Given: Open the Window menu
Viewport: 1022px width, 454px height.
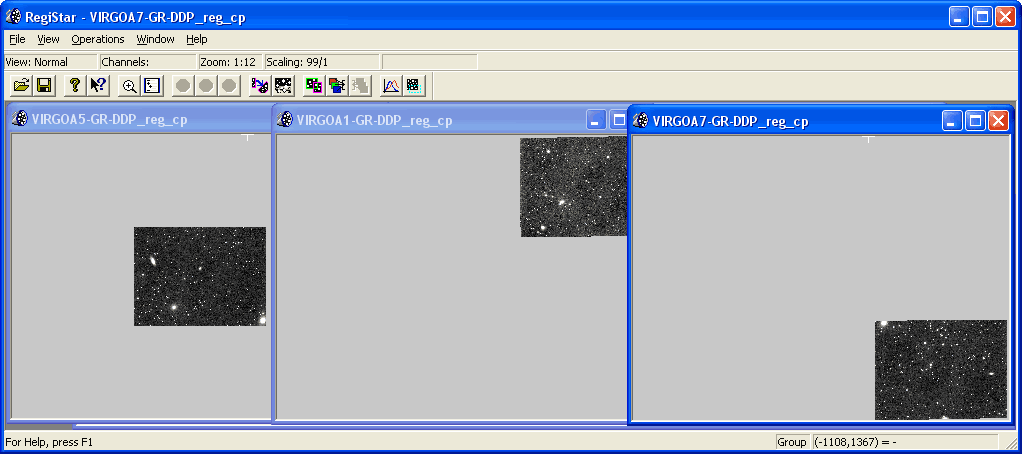Looking at the screenshot, I should click(155, 39).
